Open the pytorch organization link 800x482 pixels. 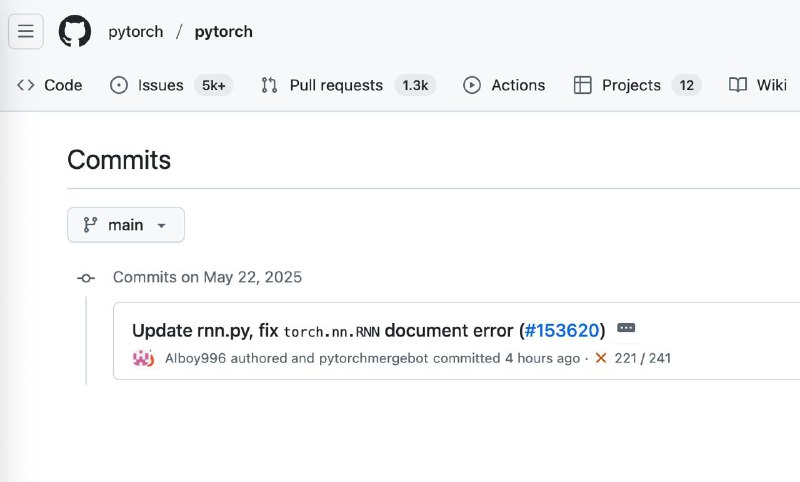click(135, 31)
